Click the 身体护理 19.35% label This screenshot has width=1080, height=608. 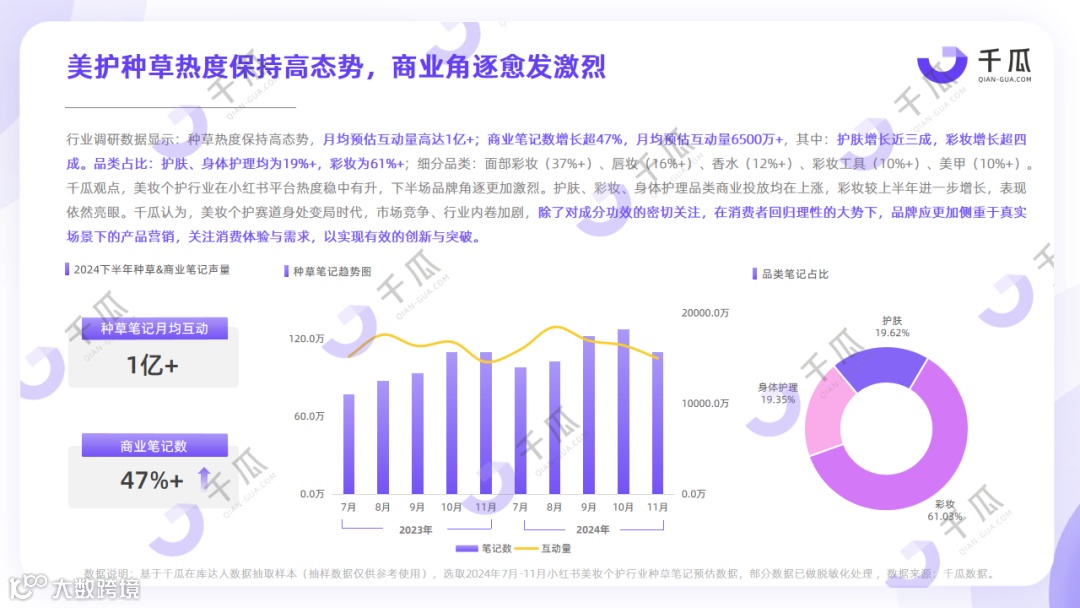tap(778, 393)
